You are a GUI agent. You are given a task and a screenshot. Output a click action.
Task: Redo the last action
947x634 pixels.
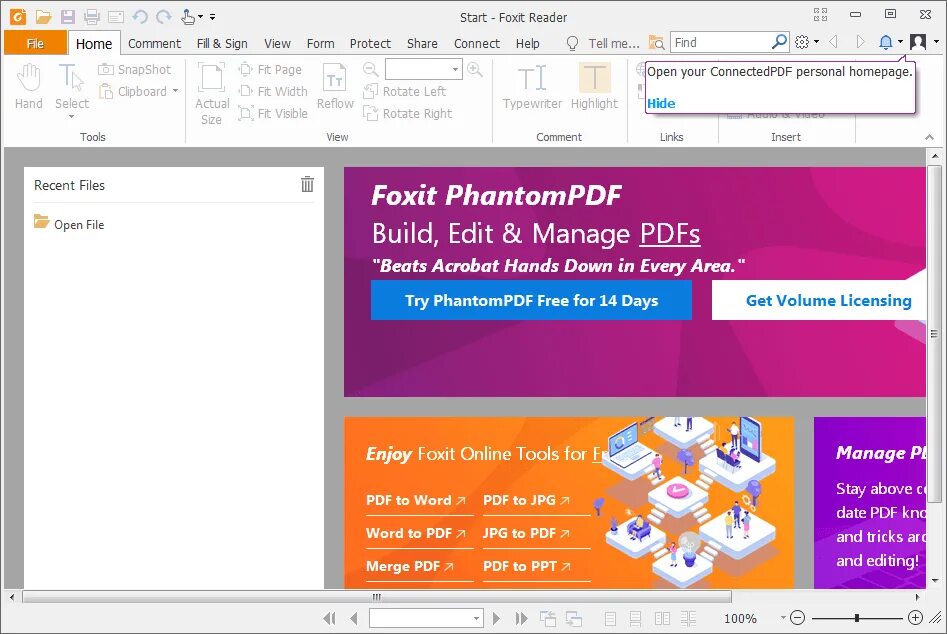point(164,16)
